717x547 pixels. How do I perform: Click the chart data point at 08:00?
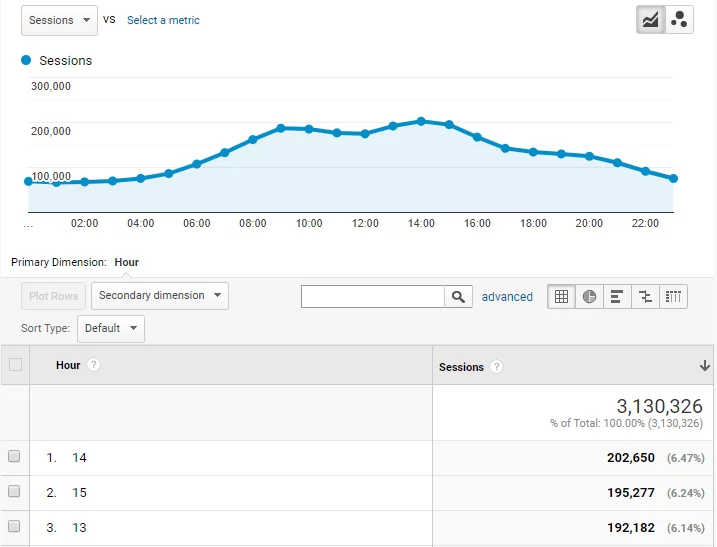coord(253,139)
